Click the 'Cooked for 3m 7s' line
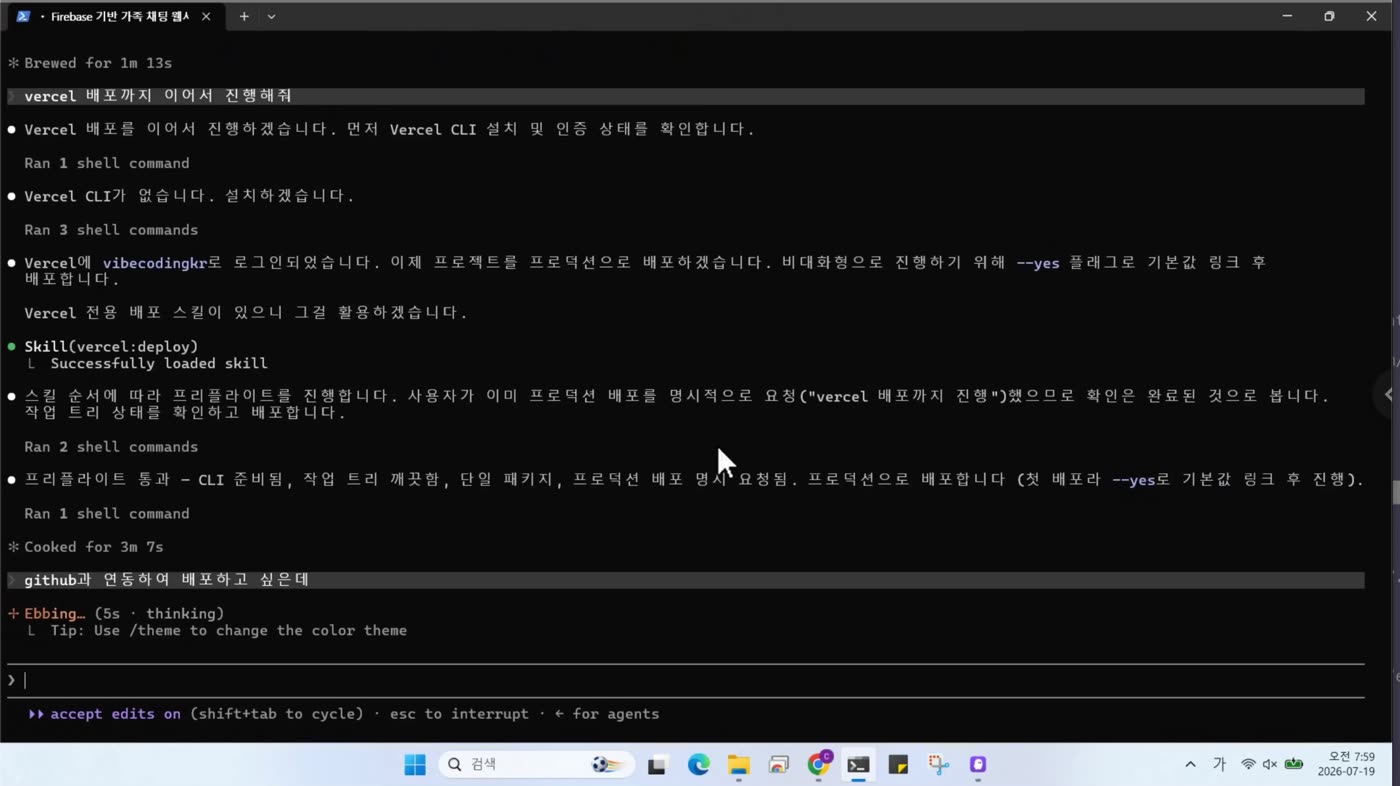This screenshot has width=1400, height=786. (86, 547)
